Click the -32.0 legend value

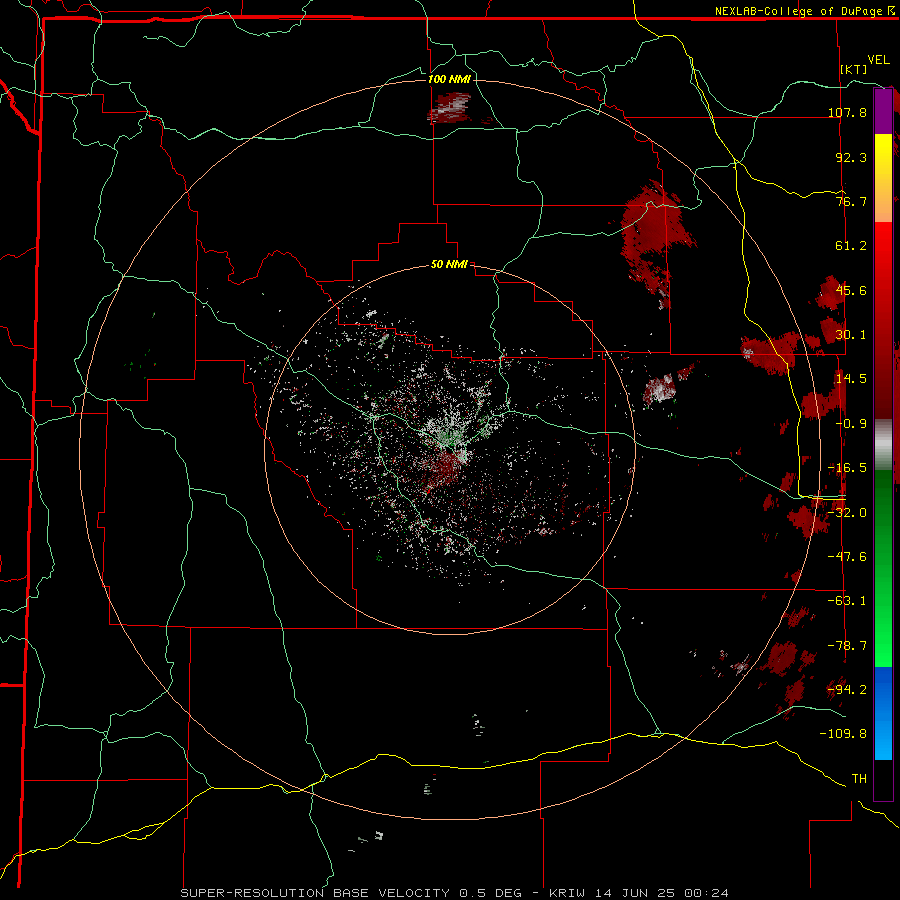tap(847, 513)
